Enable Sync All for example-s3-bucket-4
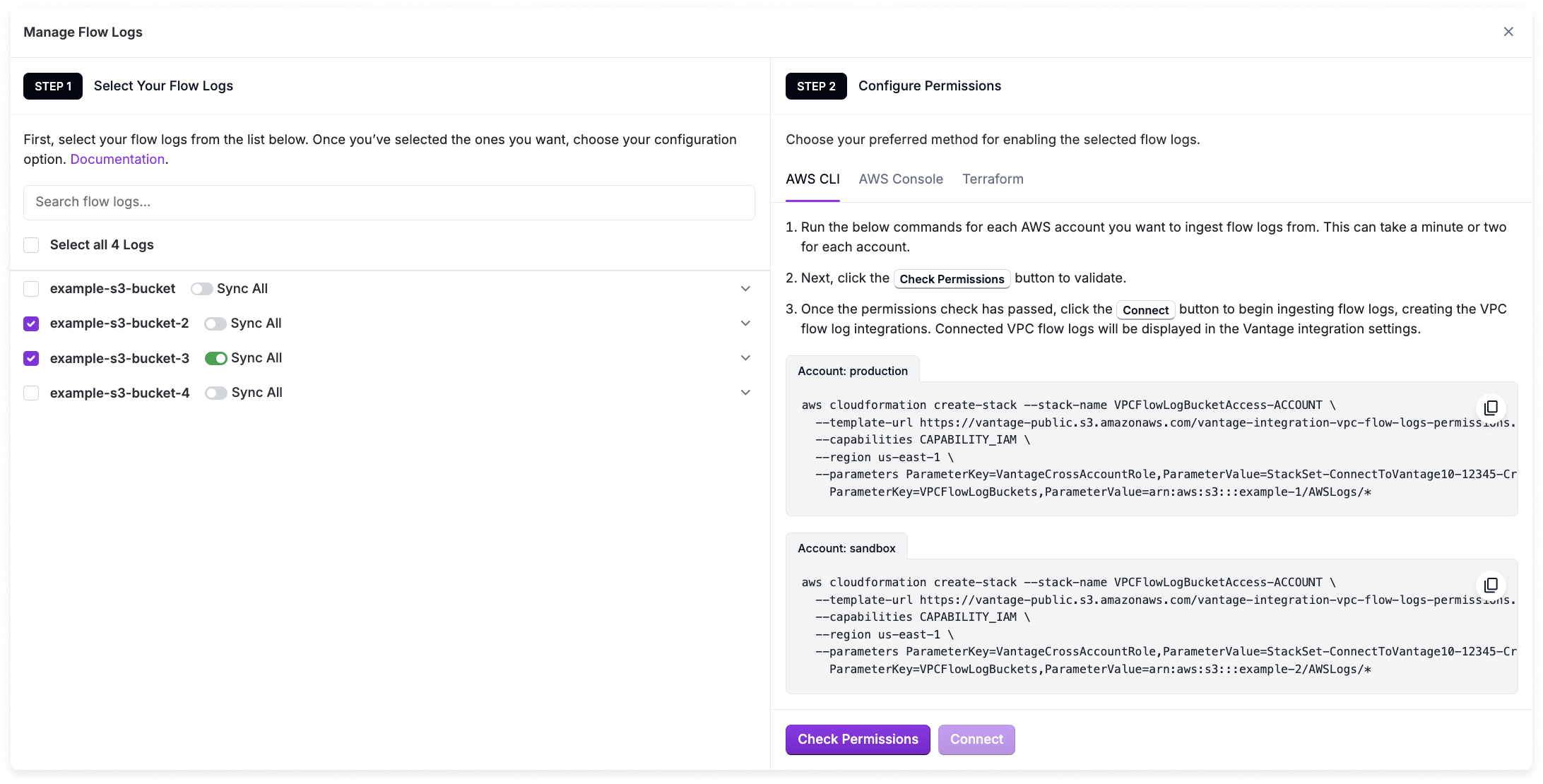Screen dimensions: 1543x784 click(x=215, y=393)
